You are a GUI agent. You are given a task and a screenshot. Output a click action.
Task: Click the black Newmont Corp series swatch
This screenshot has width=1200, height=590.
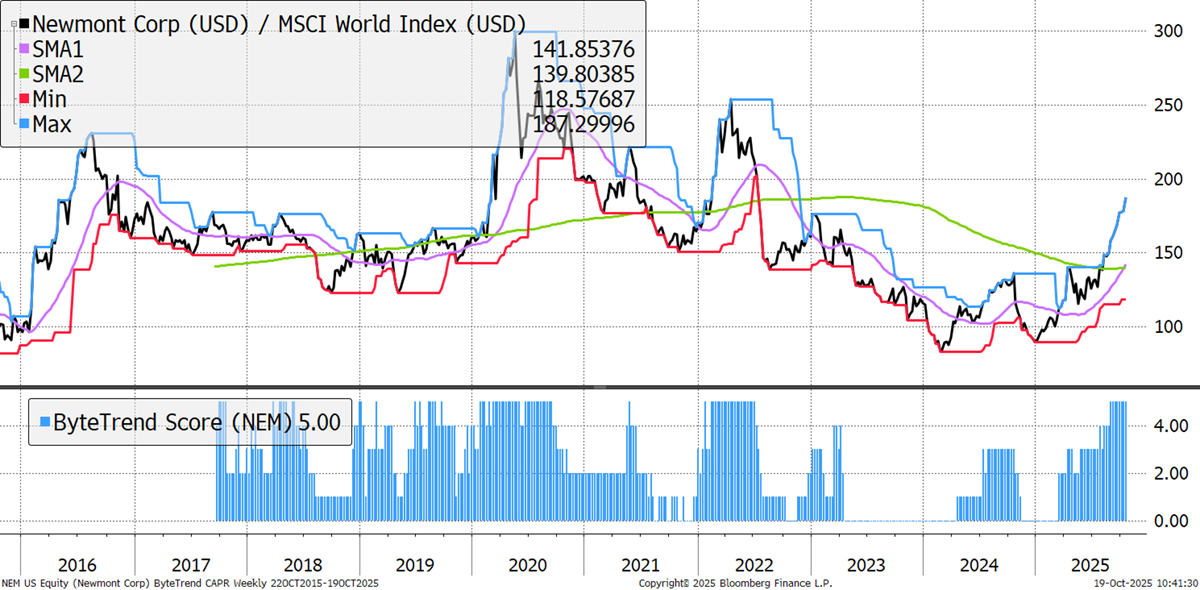point(26,23)
